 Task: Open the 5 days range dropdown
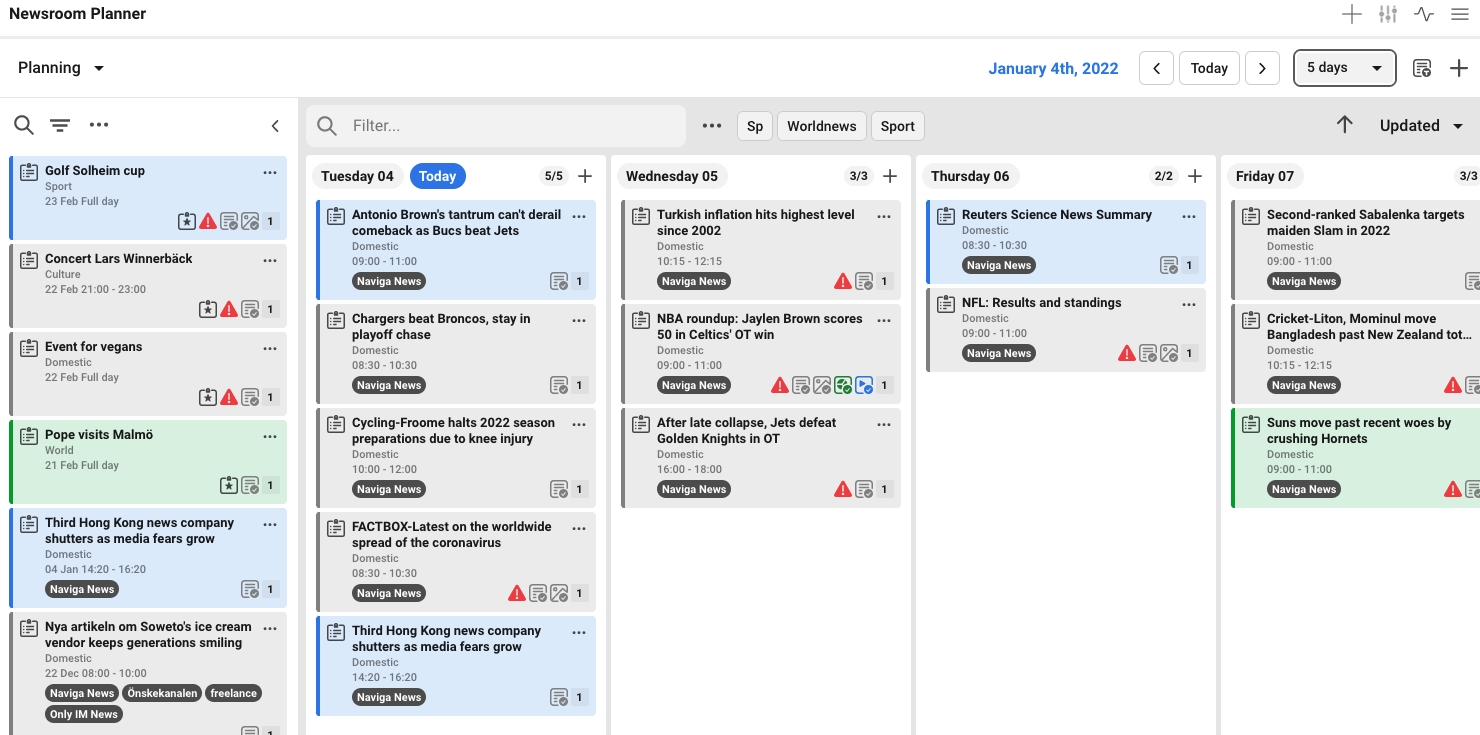[1344, 68]
